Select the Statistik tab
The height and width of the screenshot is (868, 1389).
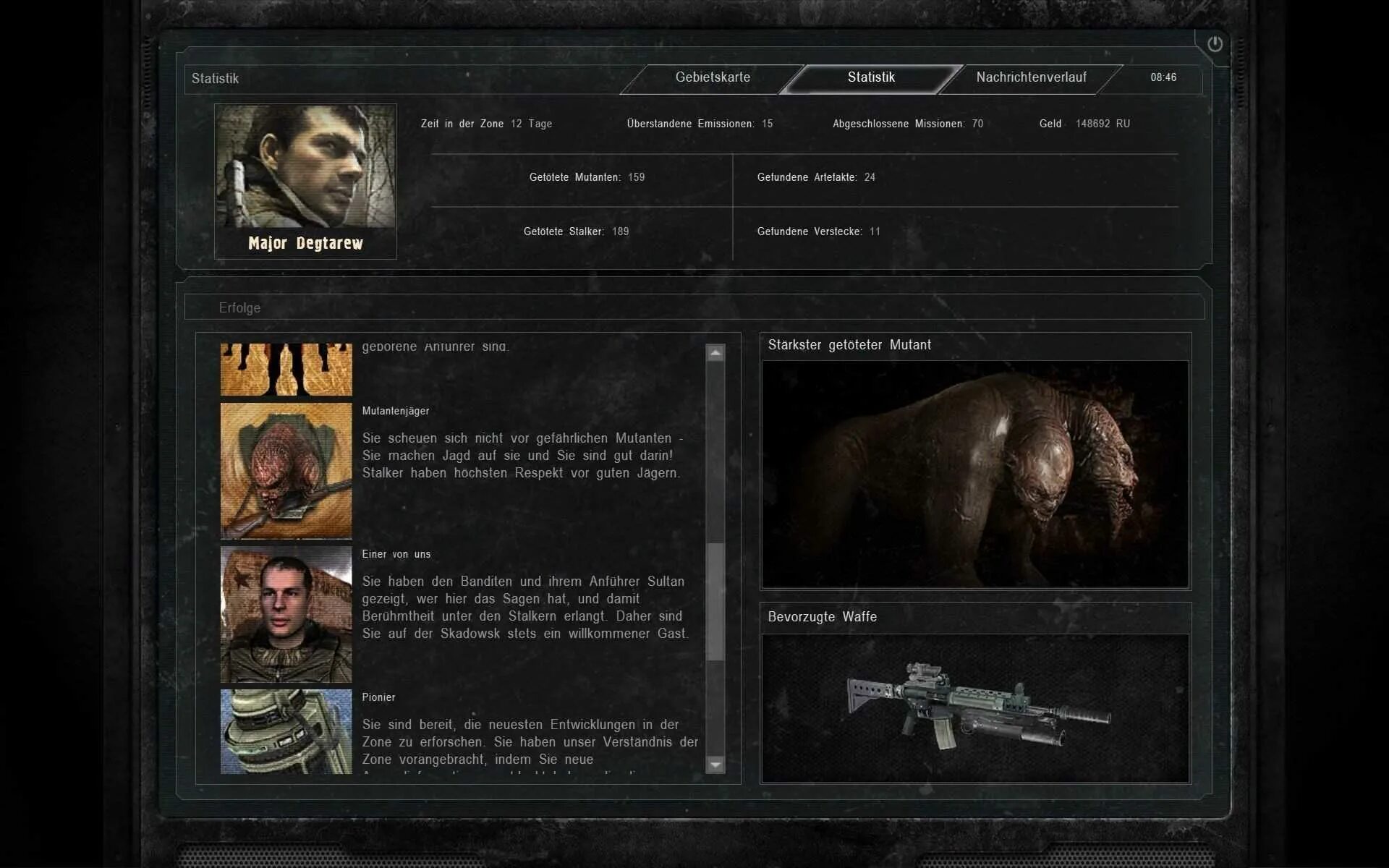[x=871, y=77]
